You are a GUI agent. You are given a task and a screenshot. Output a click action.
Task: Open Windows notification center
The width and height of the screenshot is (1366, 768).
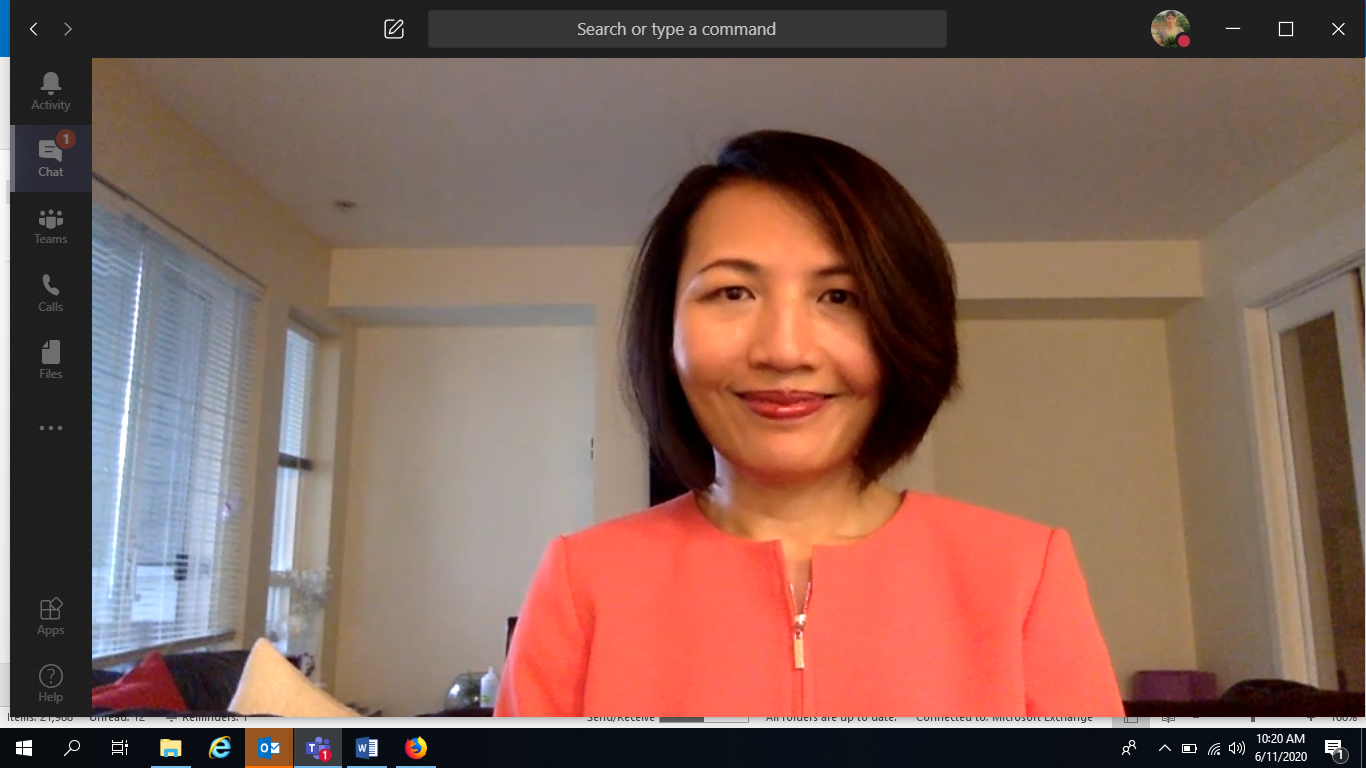click(1334, 748)
